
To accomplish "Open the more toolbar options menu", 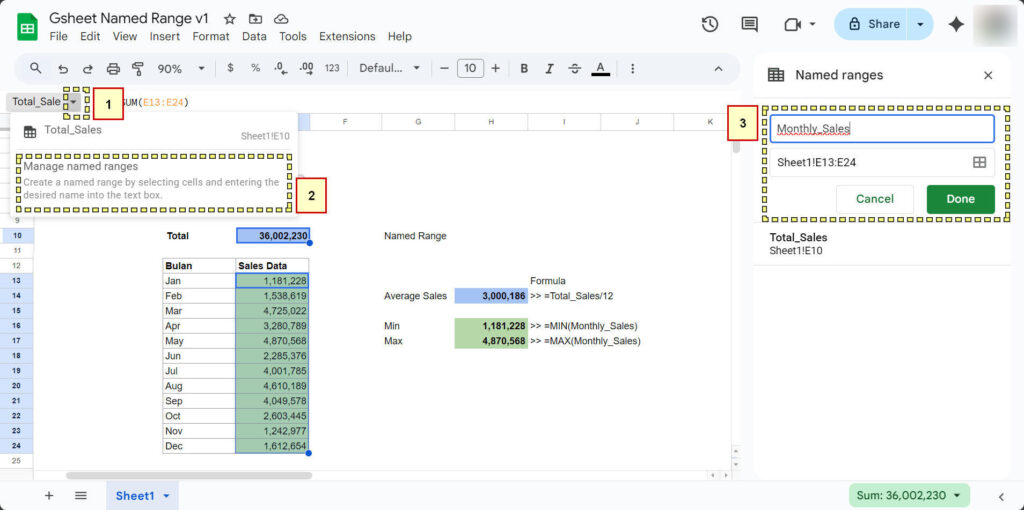I will [x=632, y=68].
